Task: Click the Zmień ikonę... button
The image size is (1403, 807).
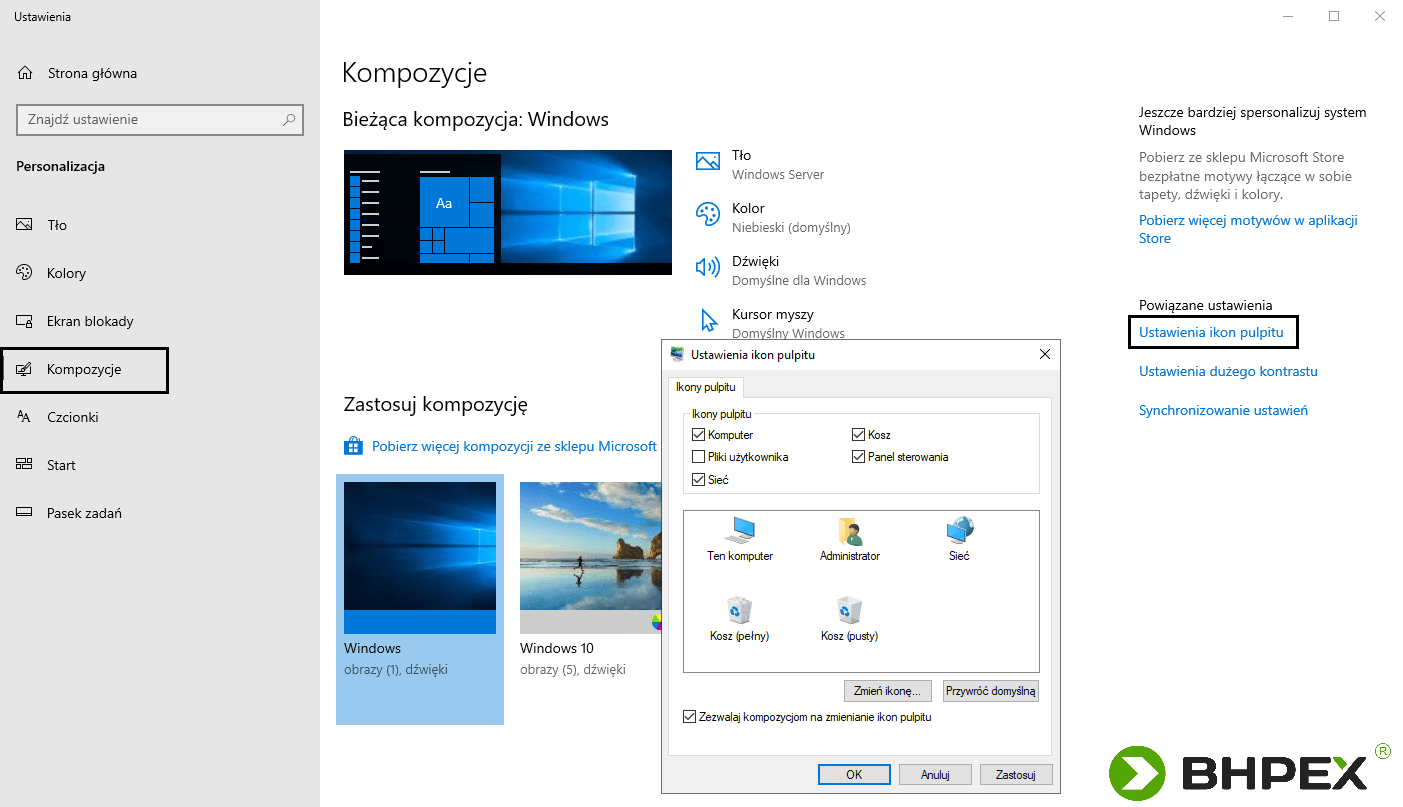Action: [x=888, y=691]
